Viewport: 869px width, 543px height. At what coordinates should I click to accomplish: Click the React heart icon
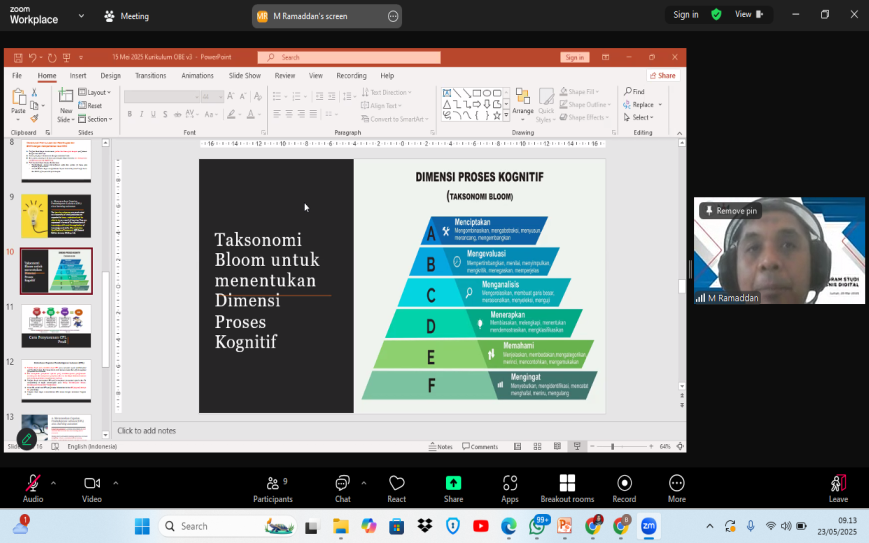[397, 484]
